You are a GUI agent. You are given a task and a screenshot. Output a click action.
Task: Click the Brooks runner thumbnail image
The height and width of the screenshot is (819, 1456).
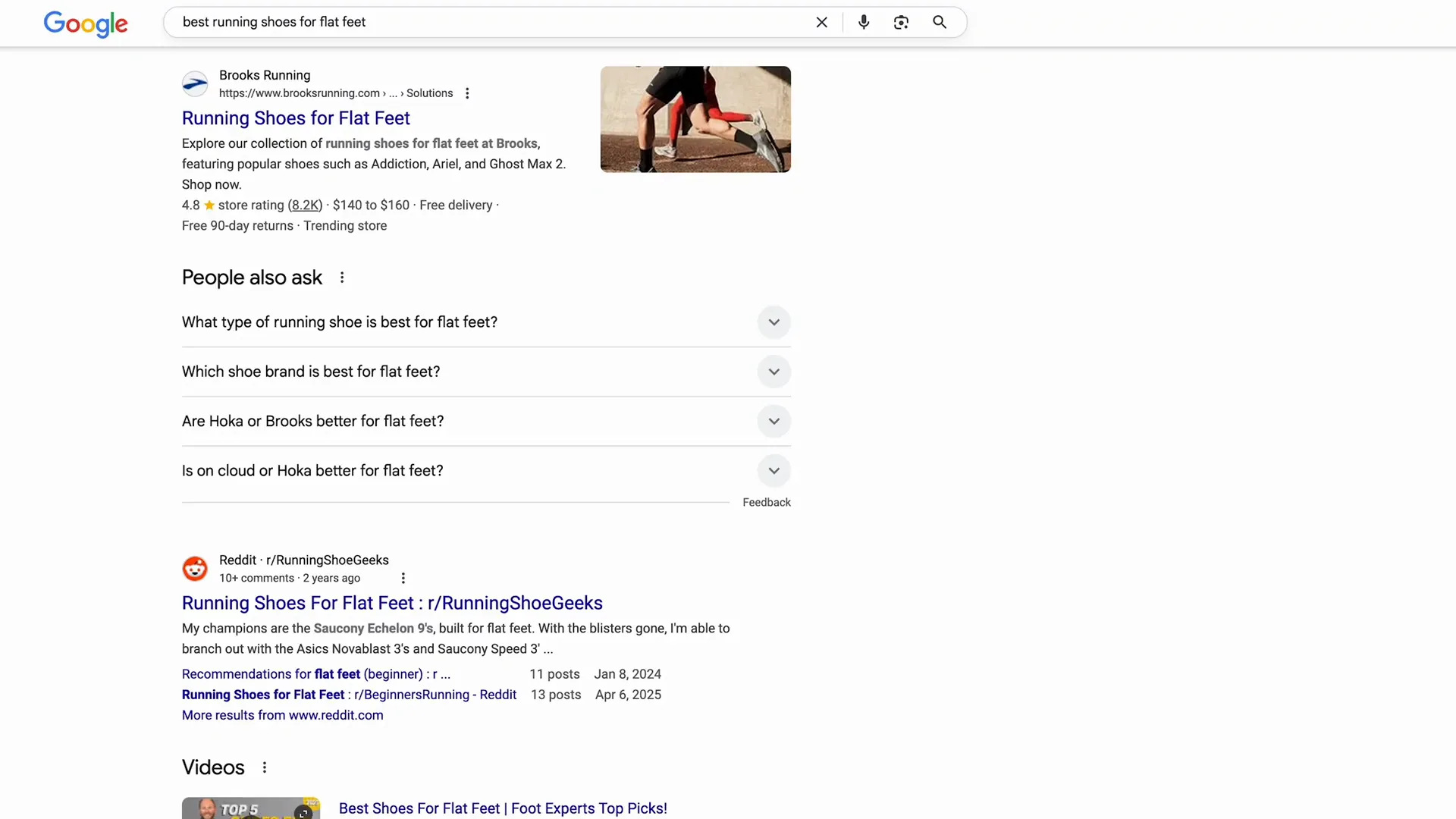coord(695,119)
